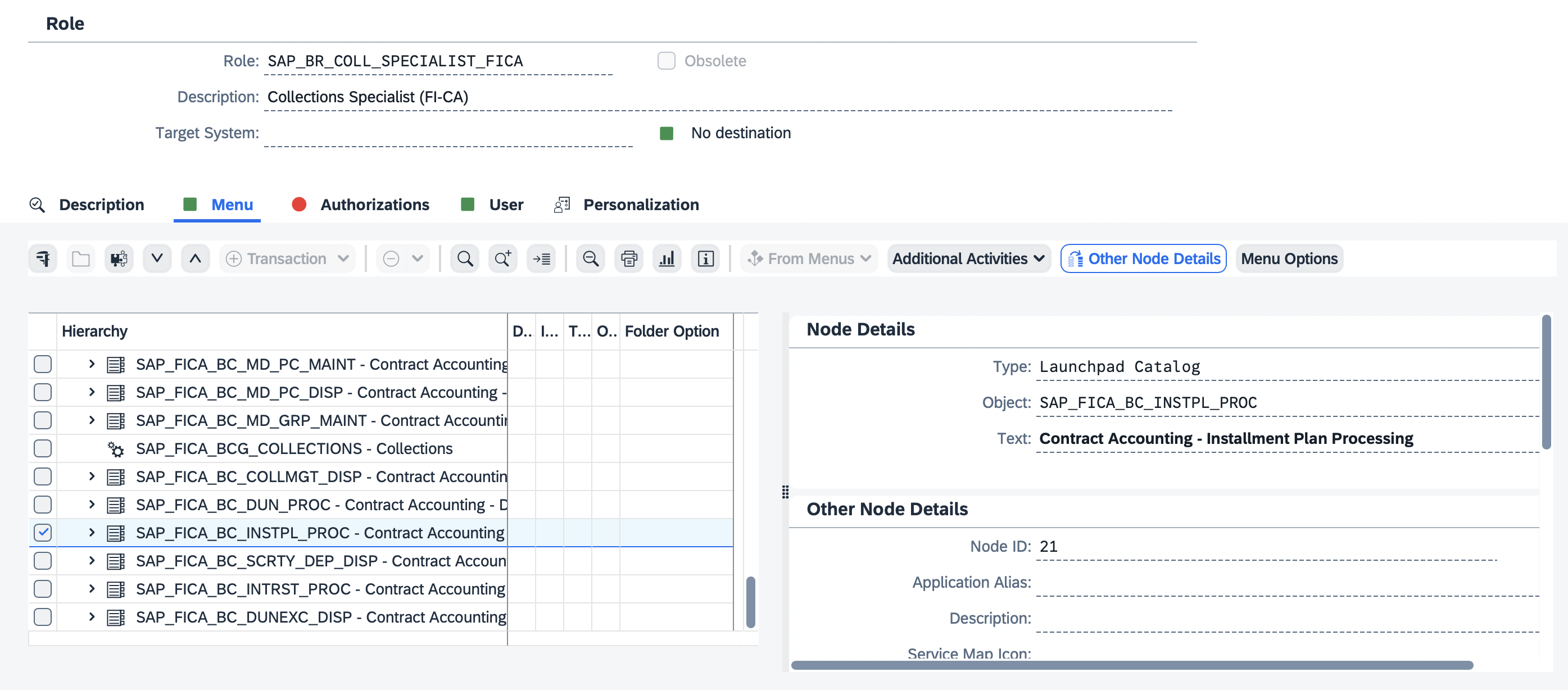Open the Additional Activities dropdown
1568x690 pixels.
pos(968,258)
